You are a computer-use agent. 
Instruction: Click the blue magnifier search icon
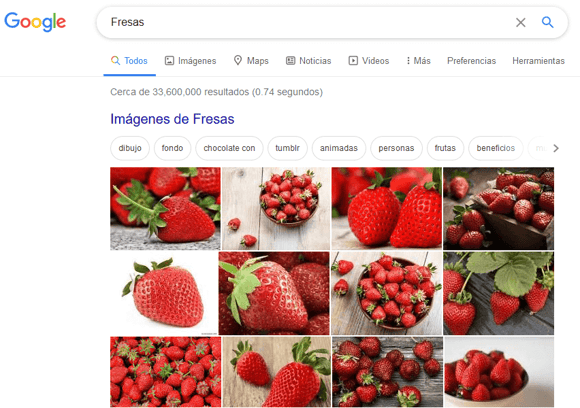547,22
